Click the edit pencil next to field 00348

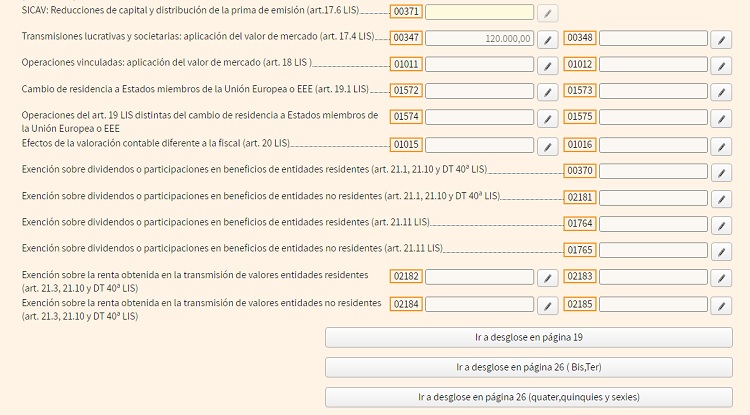[721, 40]
